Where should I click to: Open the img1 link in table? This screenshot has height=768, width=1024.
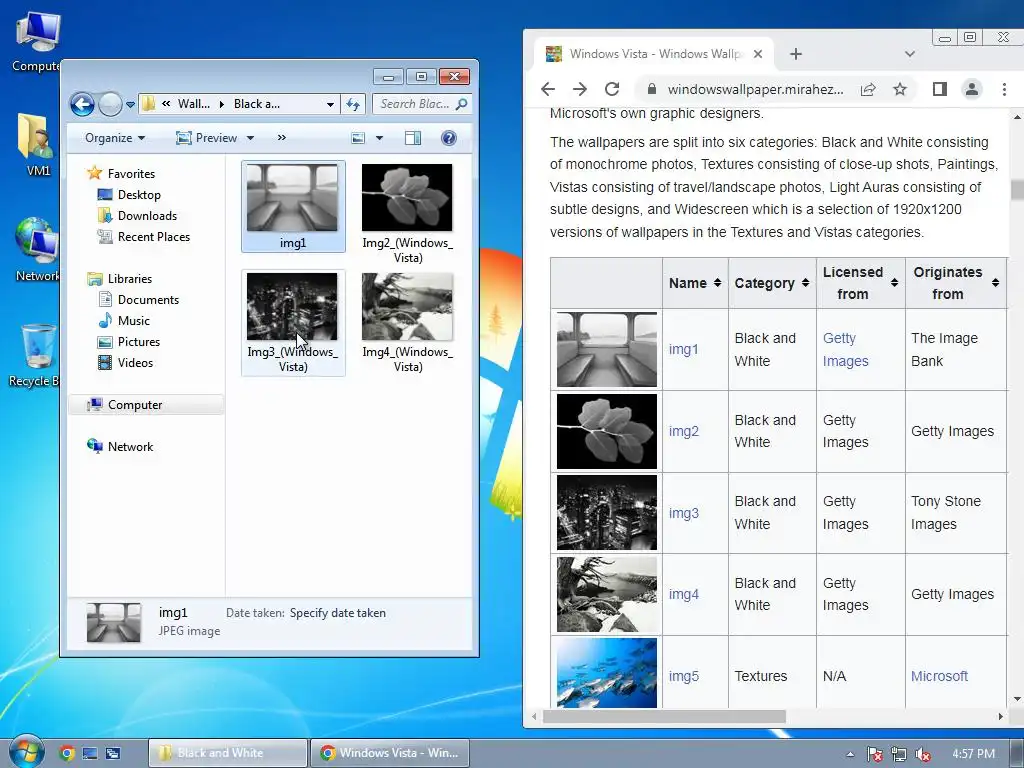pyautogui.click(x=683, y=349)
